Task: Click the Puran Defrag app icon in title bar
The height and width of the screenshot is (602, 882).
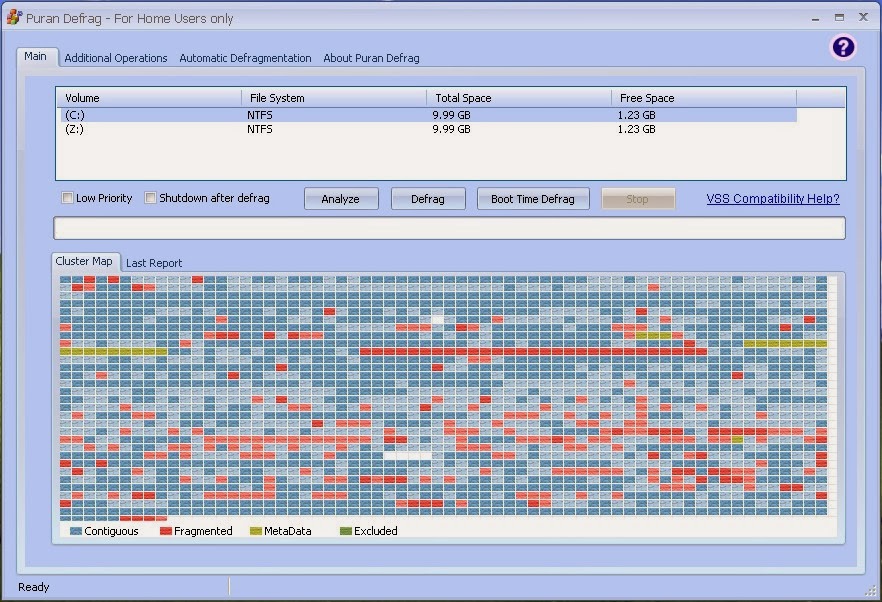Action: pyautogui.click(x=14, y=17)
